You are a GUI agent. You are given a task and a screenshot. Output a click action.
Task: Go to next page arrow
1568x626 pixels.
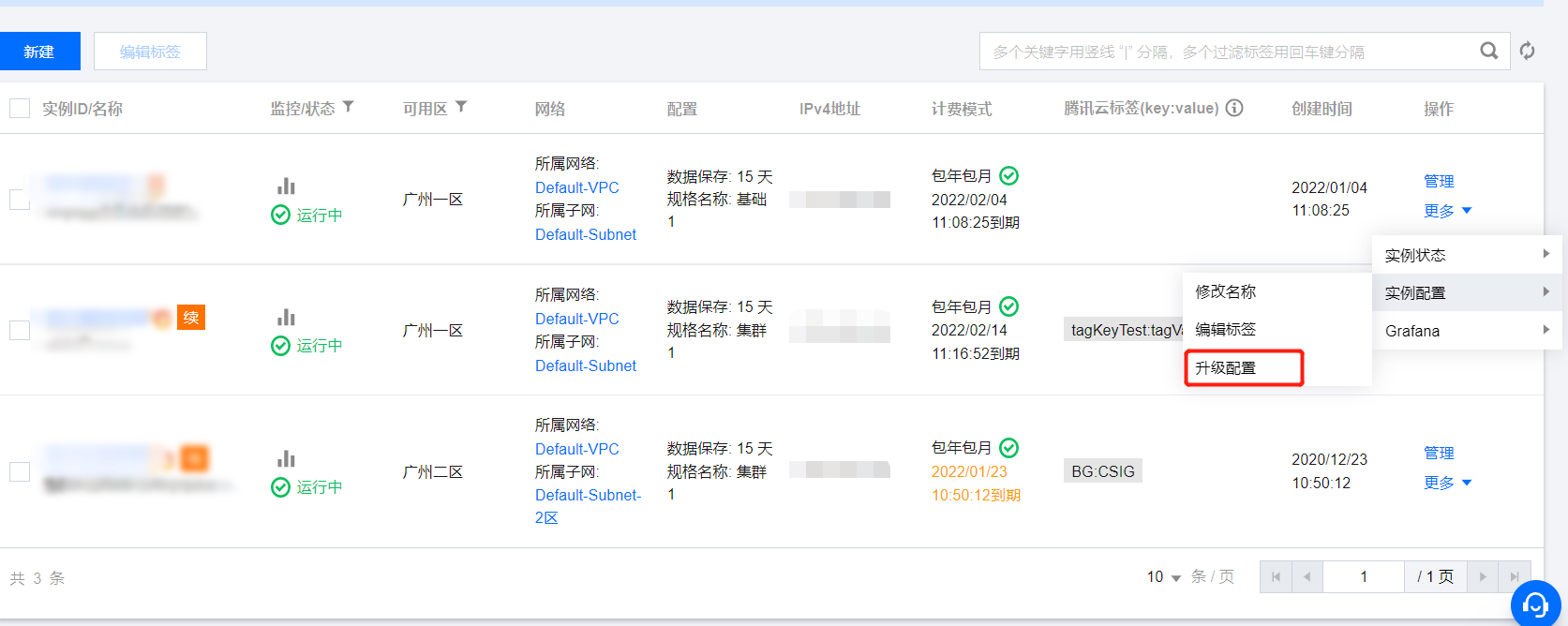point(1483,577)
